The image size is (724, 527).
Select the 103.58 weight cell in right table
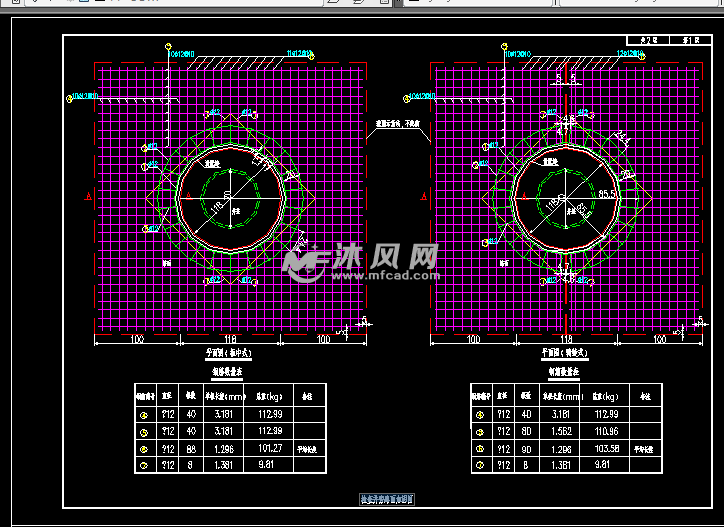tap(607, 448)
